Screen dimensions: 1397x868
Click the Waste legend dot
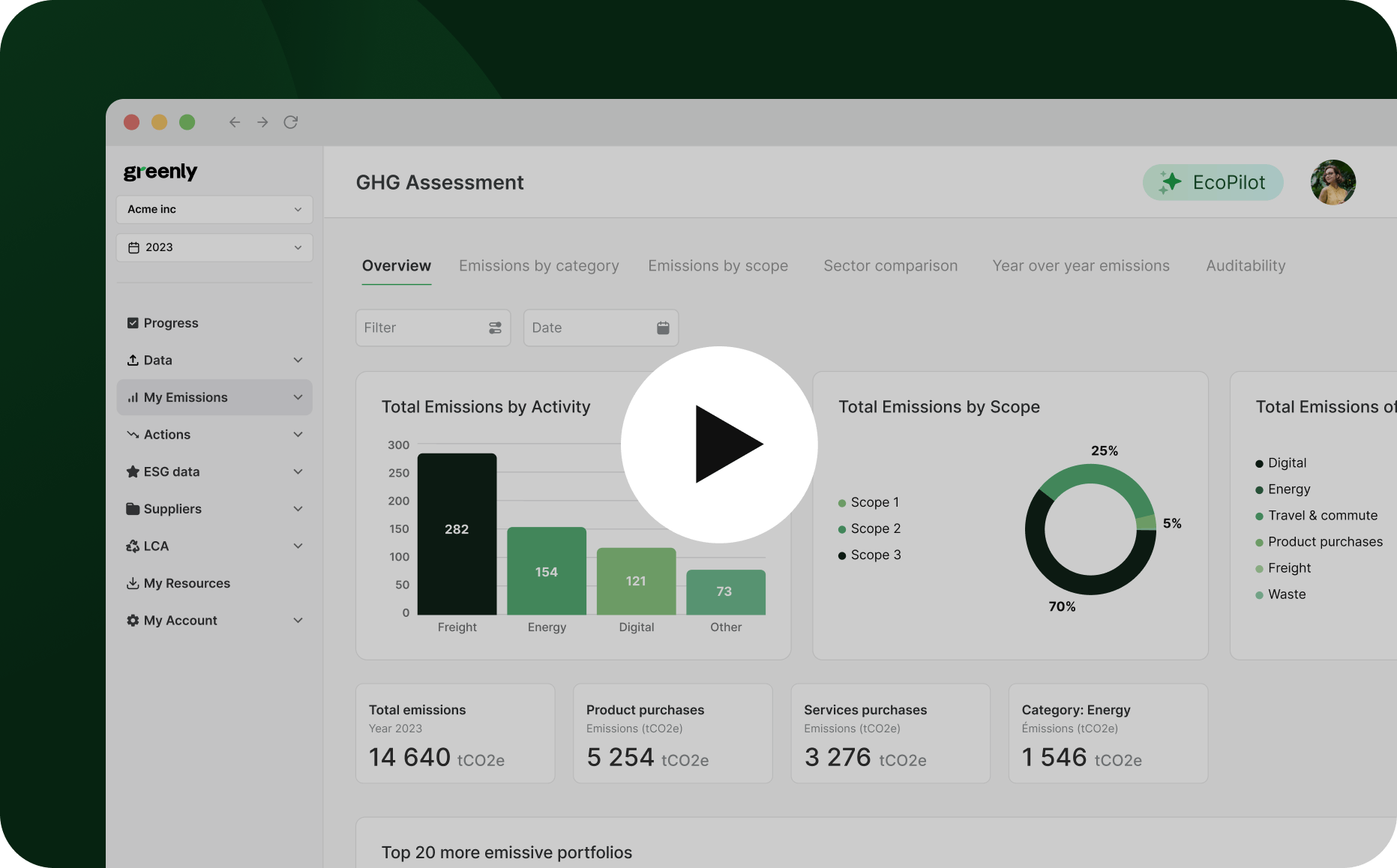point(1259,595)
